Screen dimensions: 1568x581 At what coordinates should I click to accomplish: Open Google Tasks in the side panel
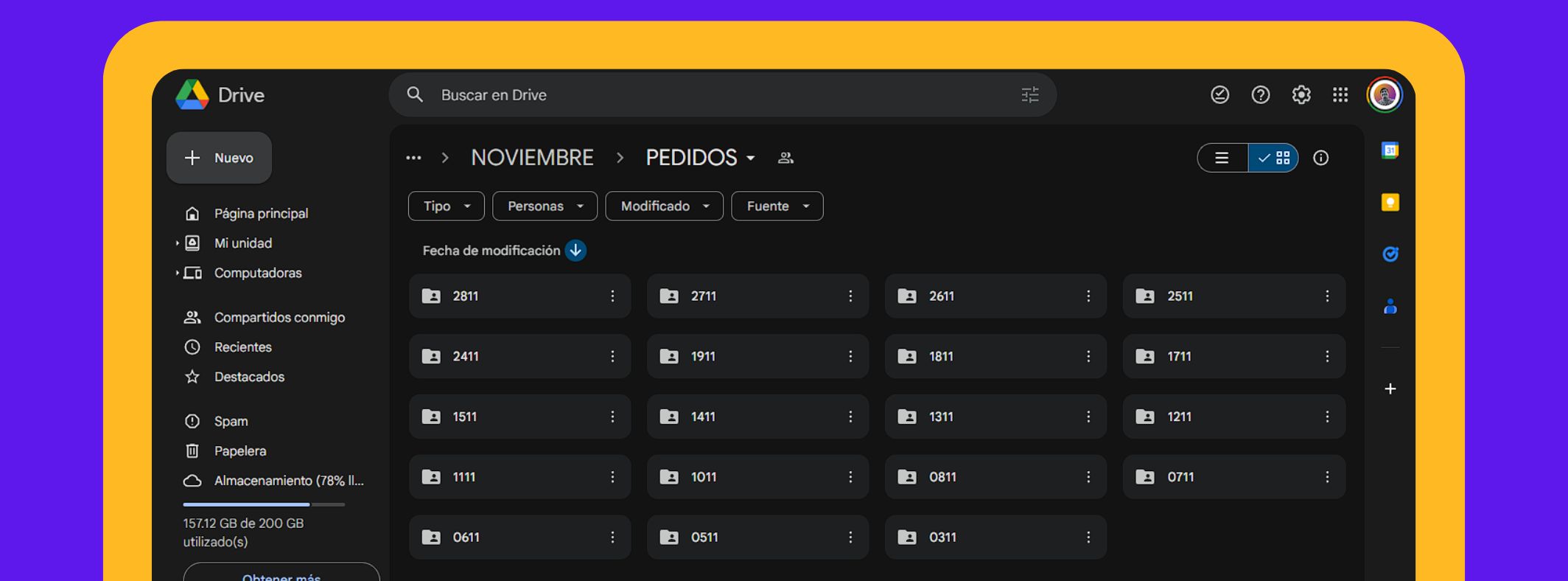[x=1390, y=254]
